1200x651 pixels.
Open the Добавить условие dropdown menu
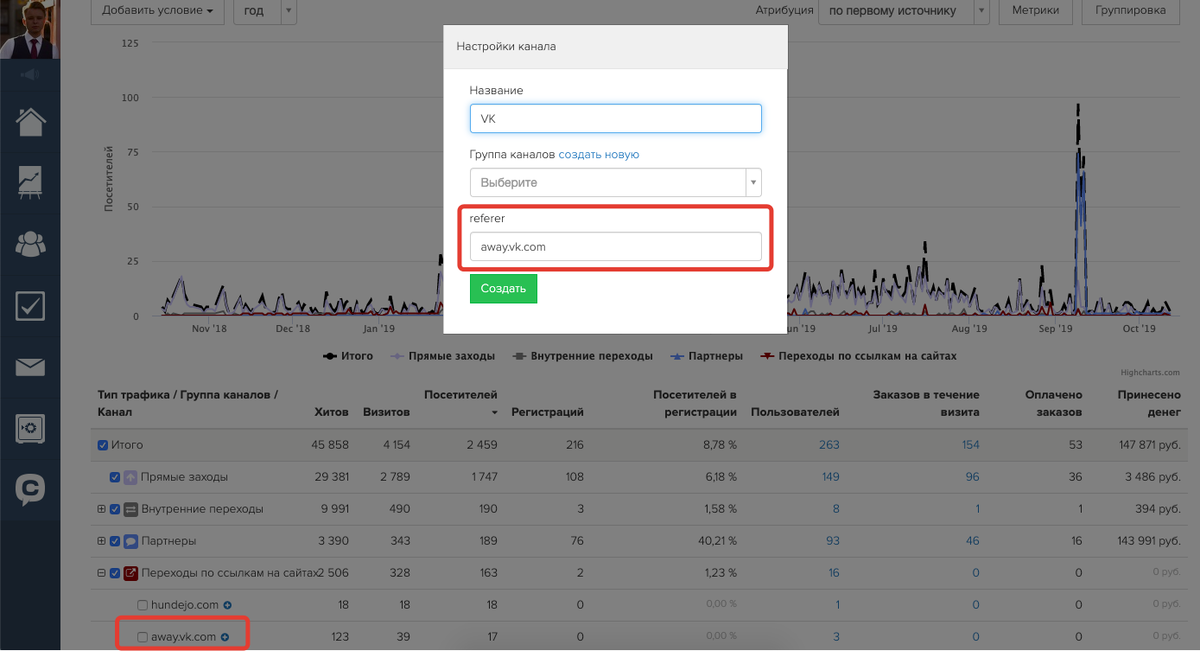point(158,11)
